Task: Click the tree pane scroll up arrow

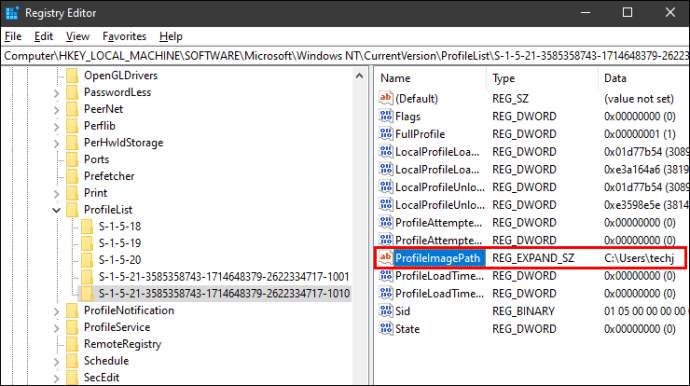Action: [360, 76]
